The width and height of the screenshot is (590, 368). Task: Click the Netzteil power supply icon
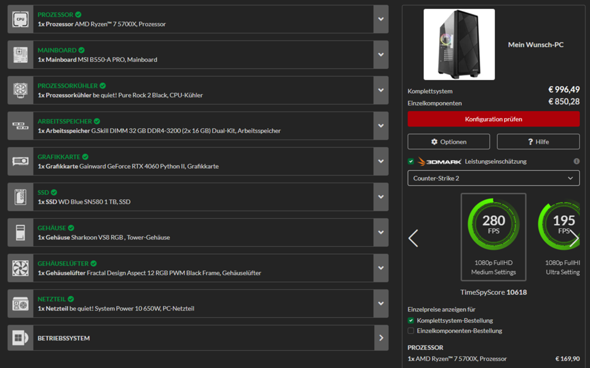[20, 304]
